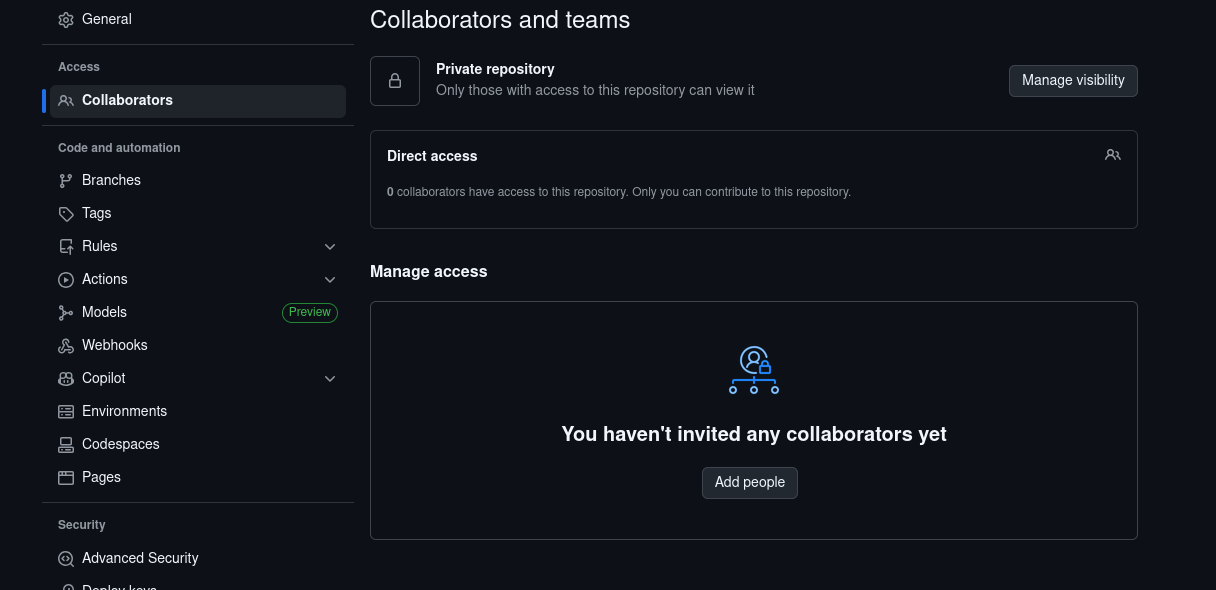The width and height of the screenshot is (1216, 590).
Task: Click the Tags label icon
Action: [66, 214]
